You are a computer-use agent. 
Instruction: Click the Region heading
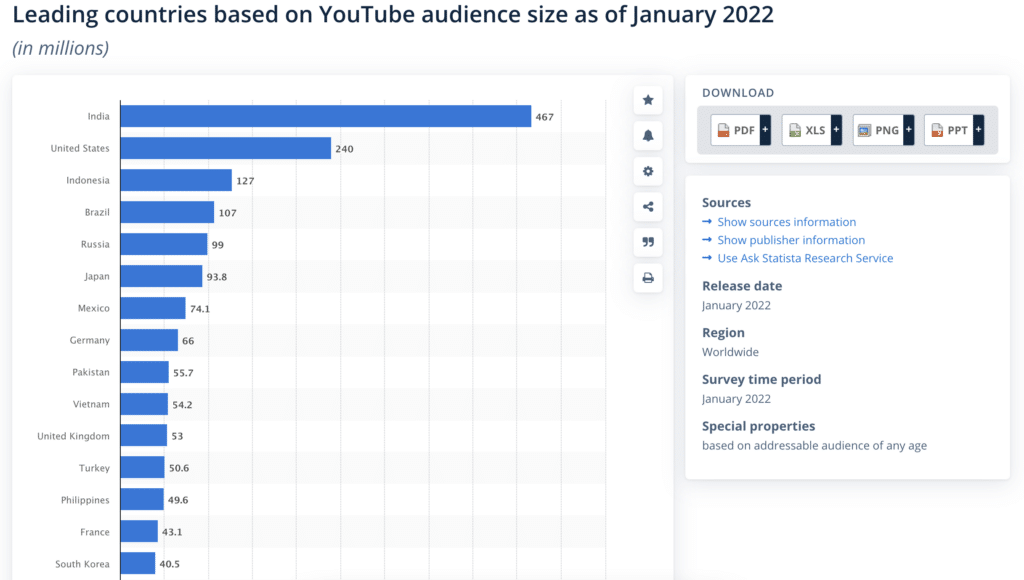tap(723, 332)
